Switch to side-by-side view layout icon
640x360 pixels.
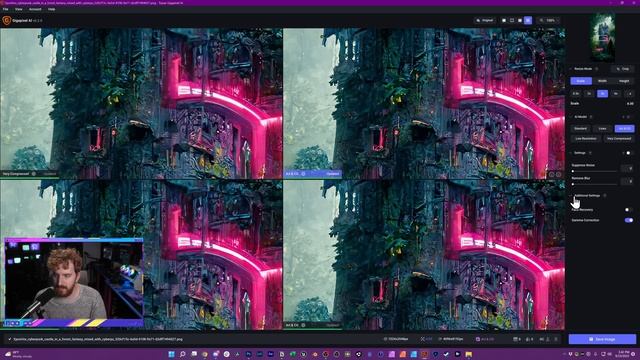point(520,20)
